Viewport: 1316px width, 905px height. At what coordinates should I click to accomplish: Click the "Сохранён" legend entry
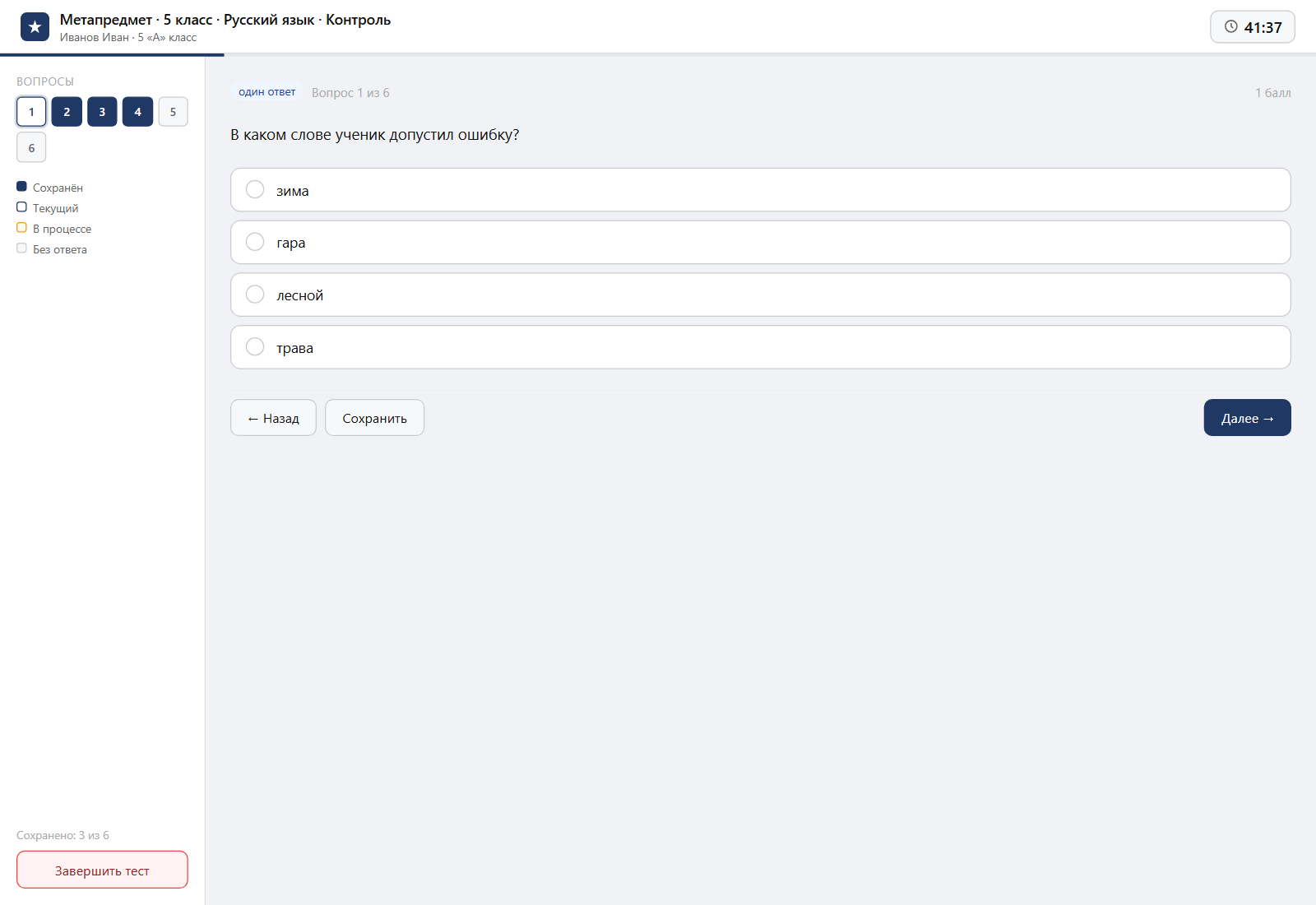49,188
